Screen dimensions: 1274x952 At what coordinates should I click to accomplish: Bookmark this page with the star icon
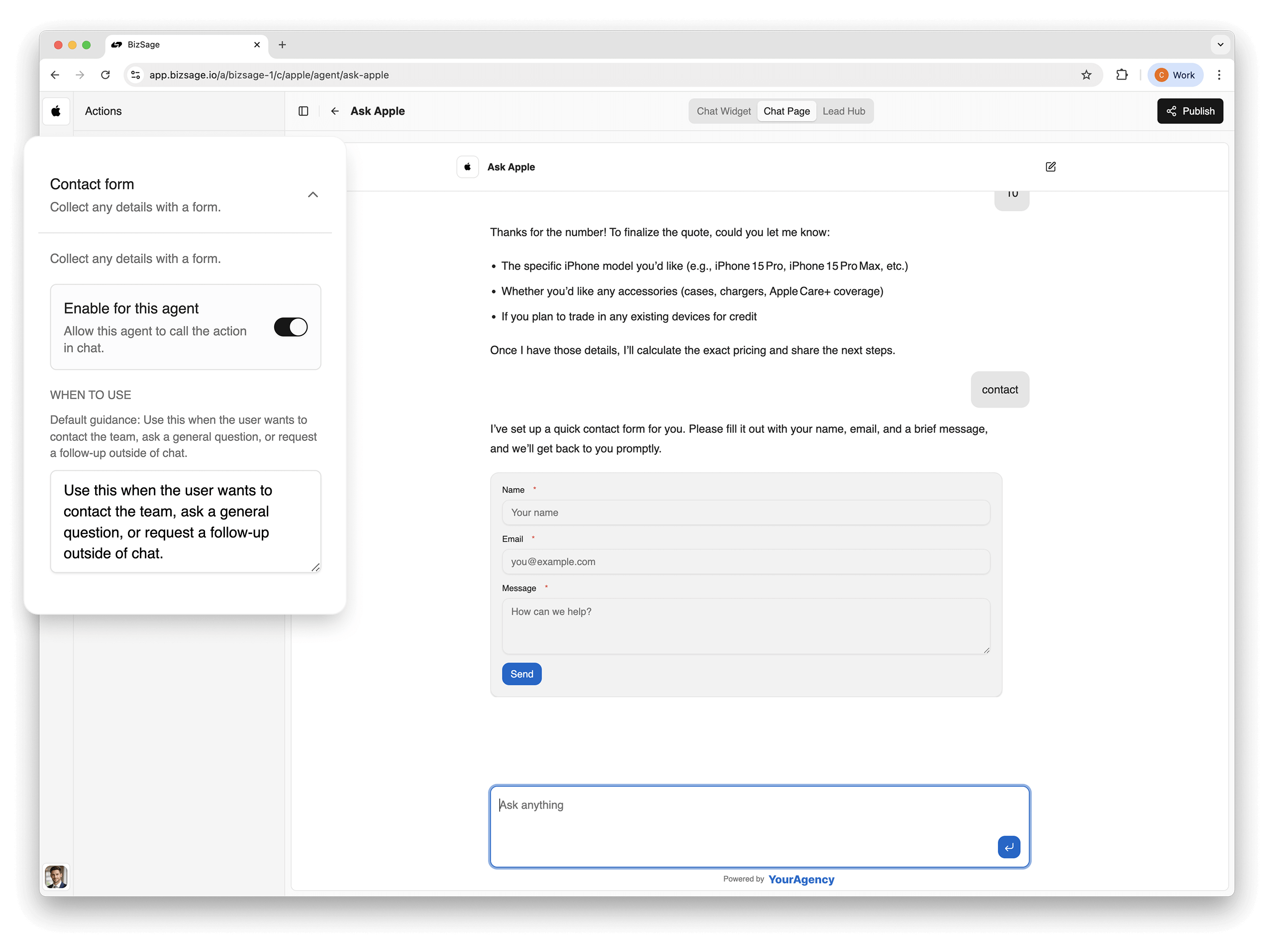pyautogui.click(x=1086, y=75)
